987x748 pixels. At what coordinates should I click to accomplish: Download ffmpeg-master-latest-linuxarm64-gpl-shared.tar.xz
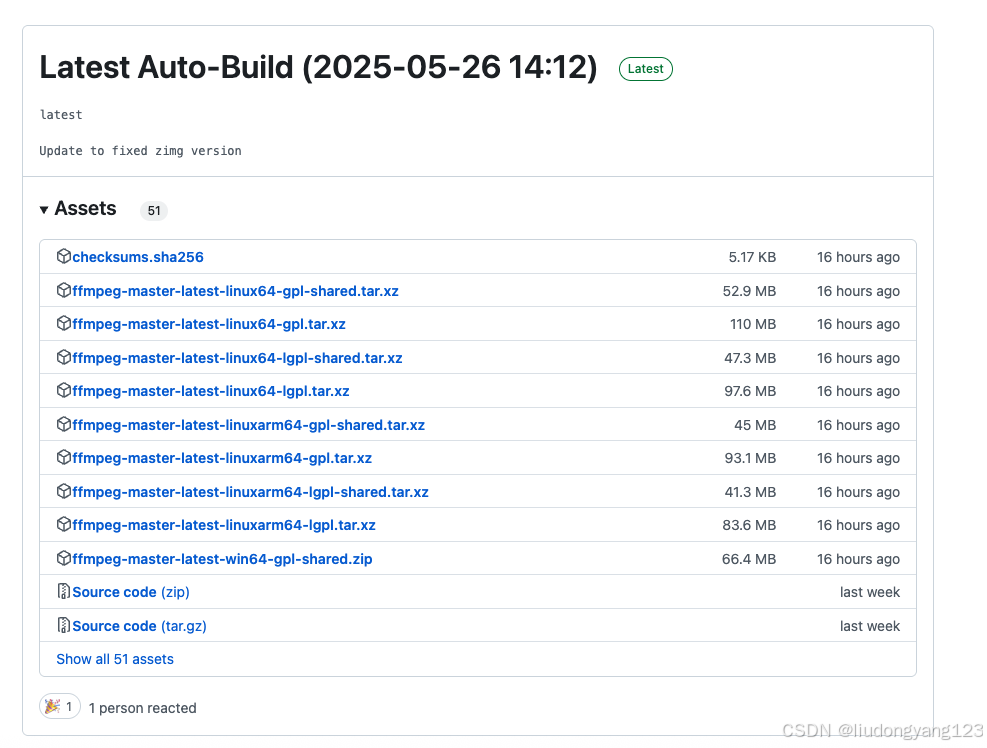pos(249,425)
